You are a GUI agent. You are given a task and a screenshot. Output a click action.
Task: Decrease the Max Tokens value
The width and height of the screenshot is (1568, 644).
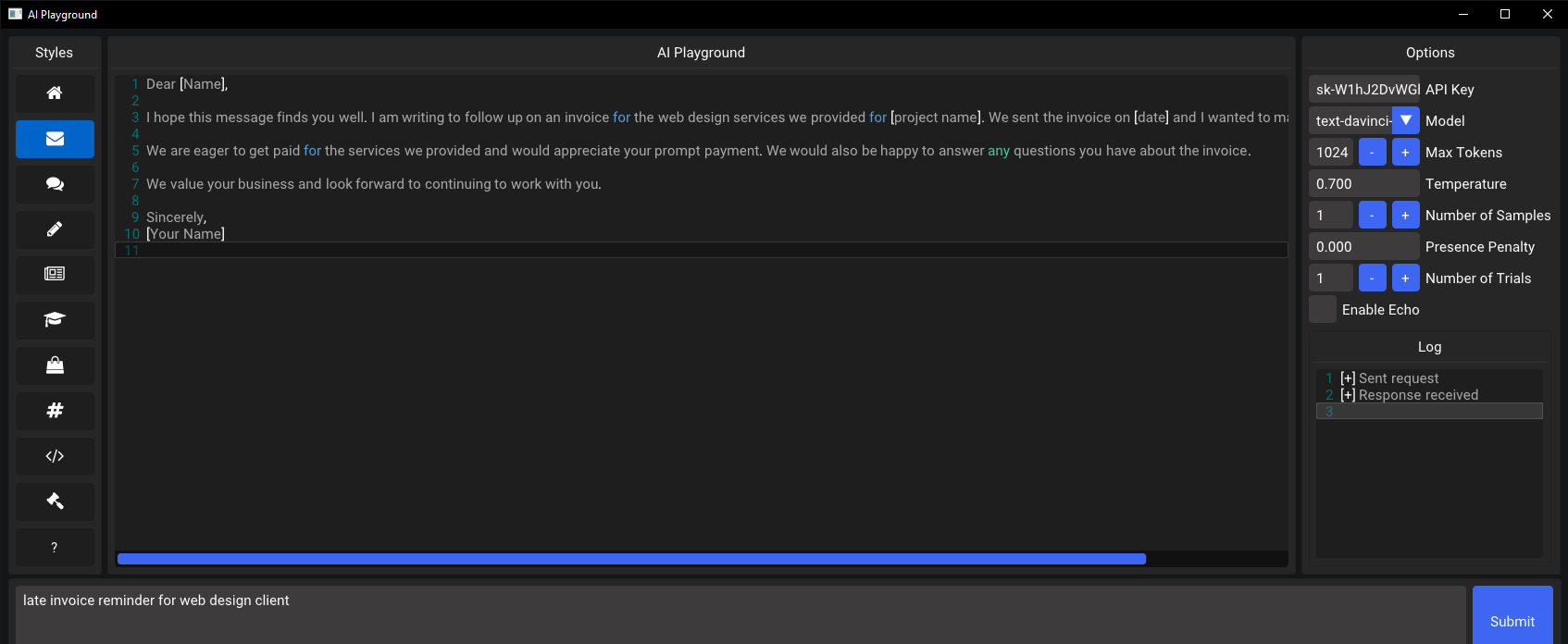tap(1373, 152)
